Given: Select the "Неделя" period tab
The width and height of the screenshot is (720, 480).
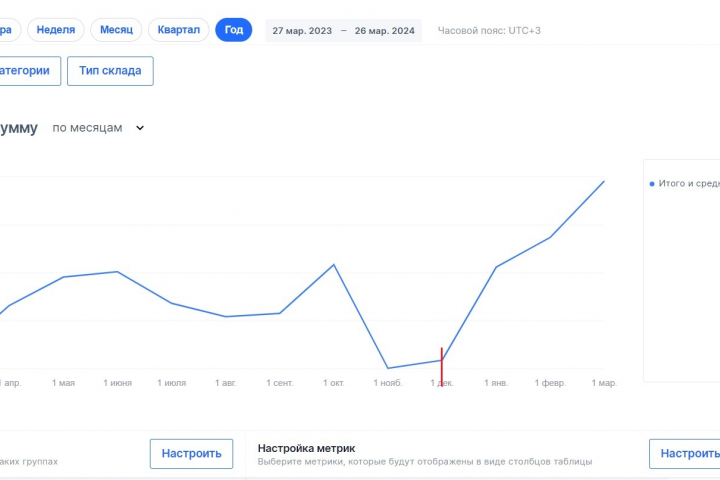Looking at the screenshot, I should [56, 30].
